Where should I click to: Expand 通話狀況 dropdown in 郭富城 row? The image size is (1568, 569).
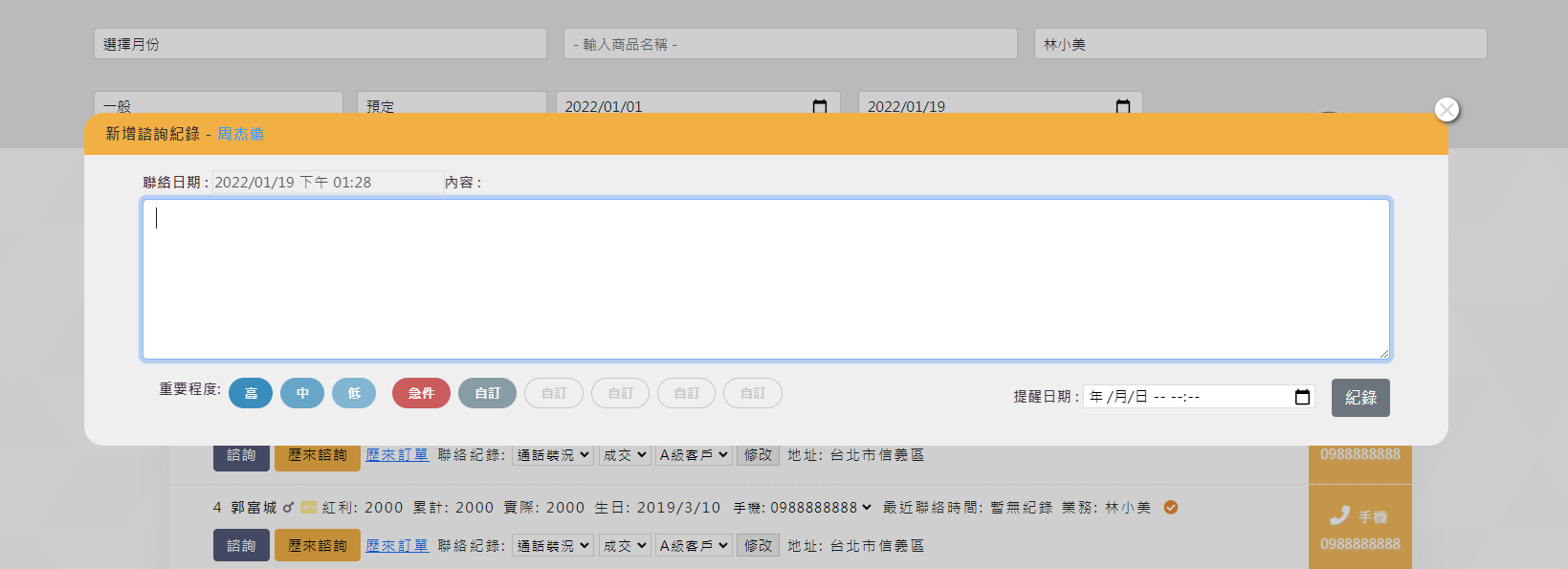point(553,546)
